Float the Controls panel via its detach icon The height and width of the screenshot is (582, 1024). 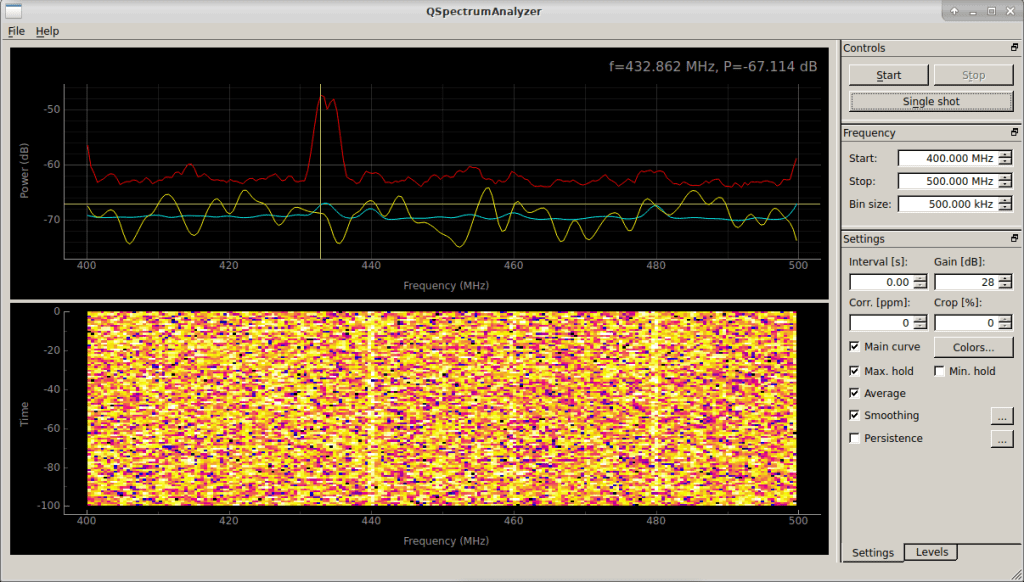pos(1013,47)
